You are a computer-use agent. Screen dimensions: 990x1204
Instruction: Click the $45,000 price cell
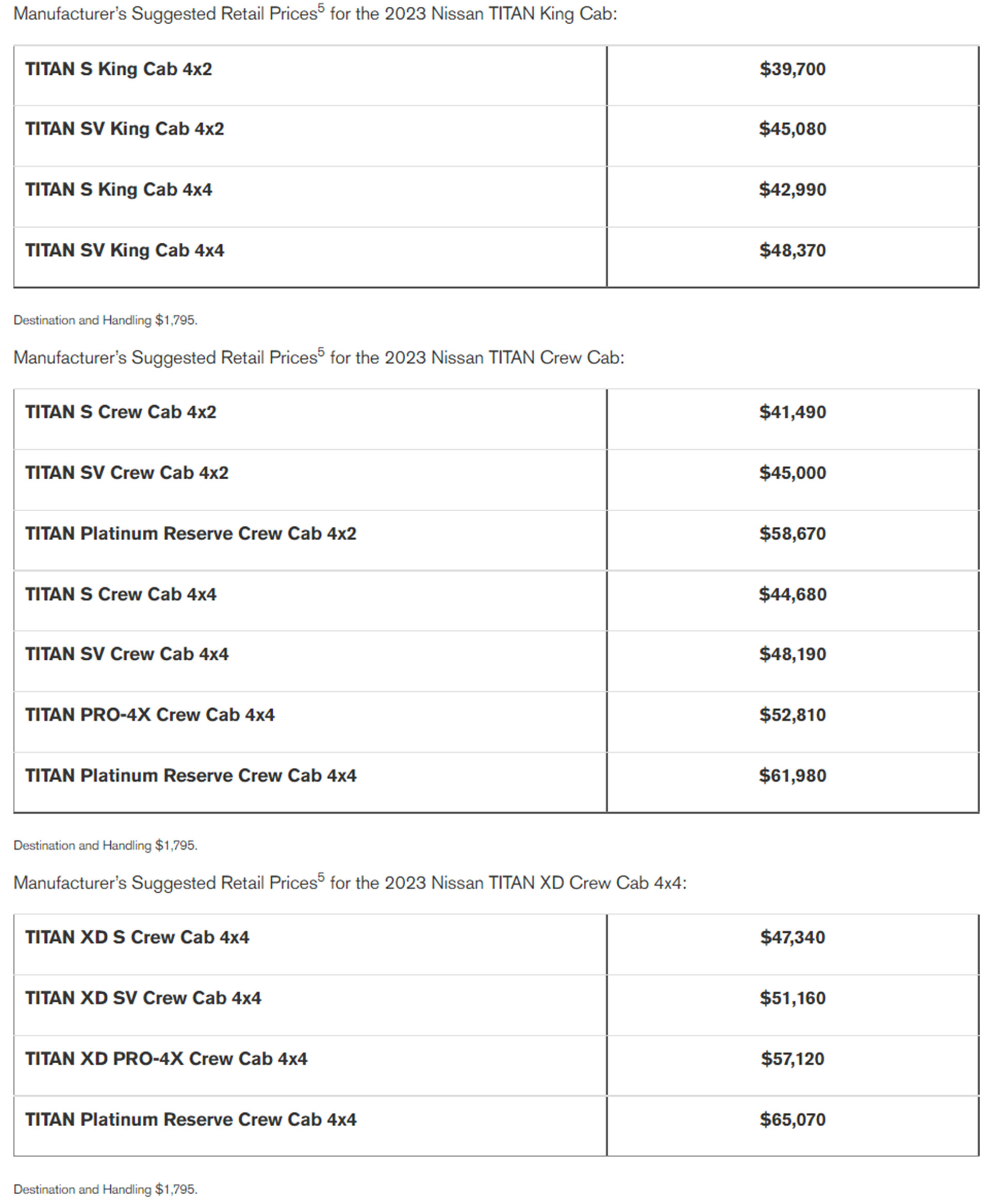coord(792,473)
